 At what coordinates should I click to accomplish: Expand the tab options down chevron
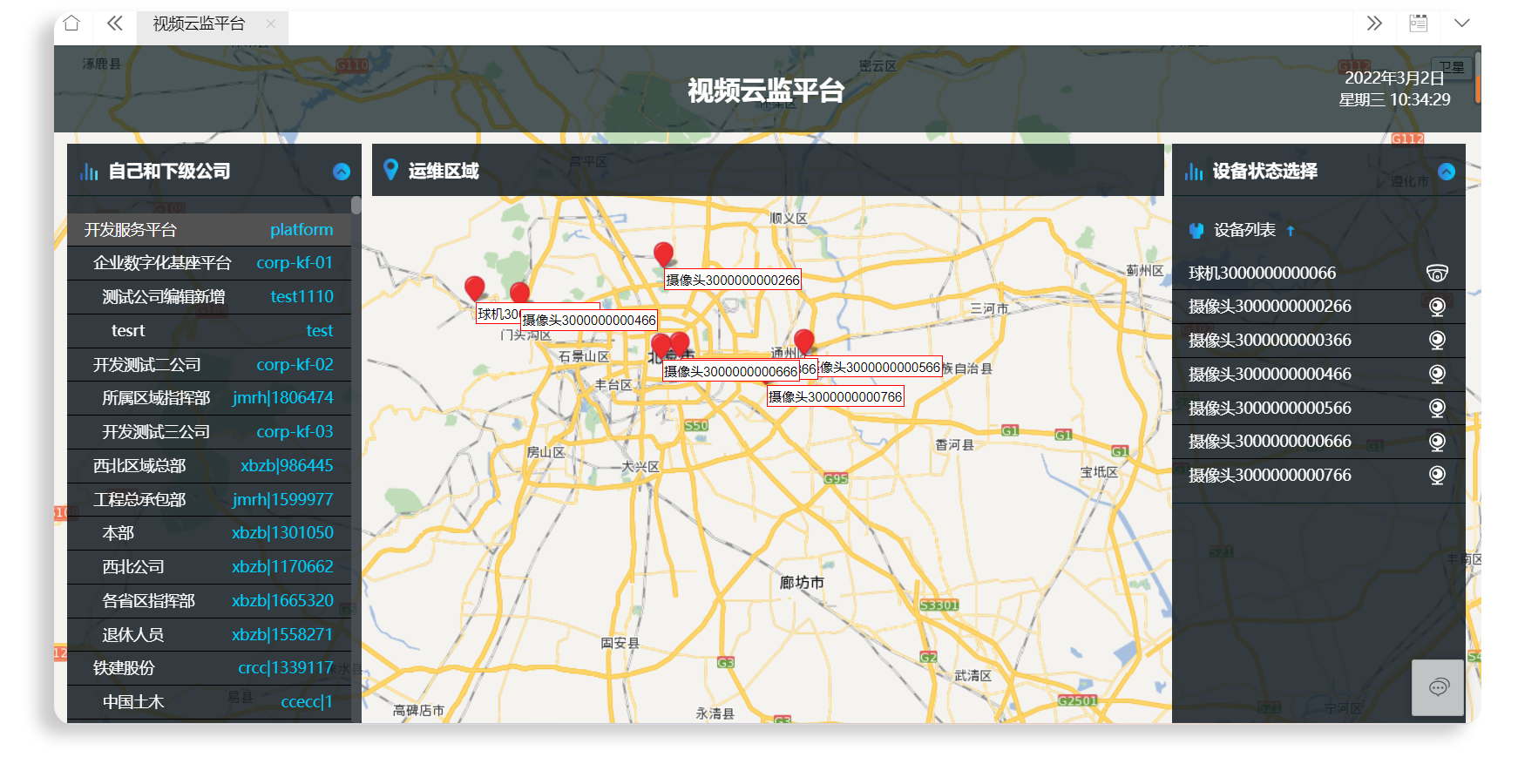(1462, 24)
